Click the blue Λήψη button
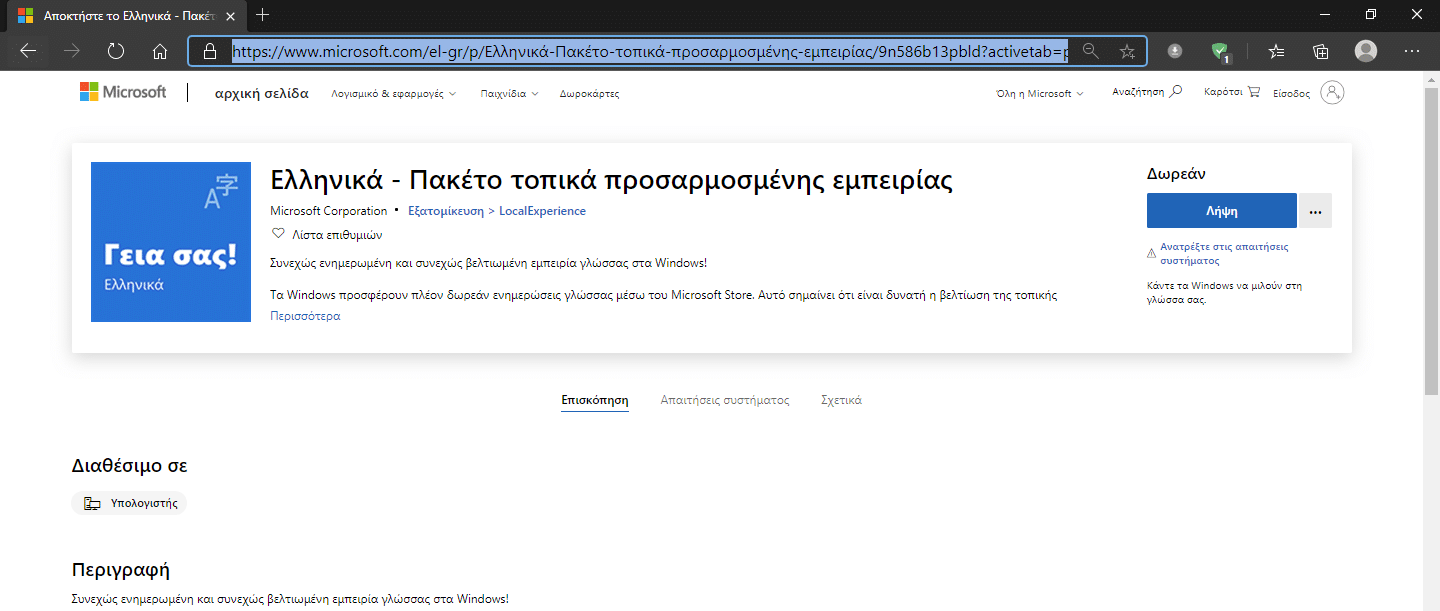Image resolution: width=1440 pixels, height=611 pixels. pos(1222,211)
